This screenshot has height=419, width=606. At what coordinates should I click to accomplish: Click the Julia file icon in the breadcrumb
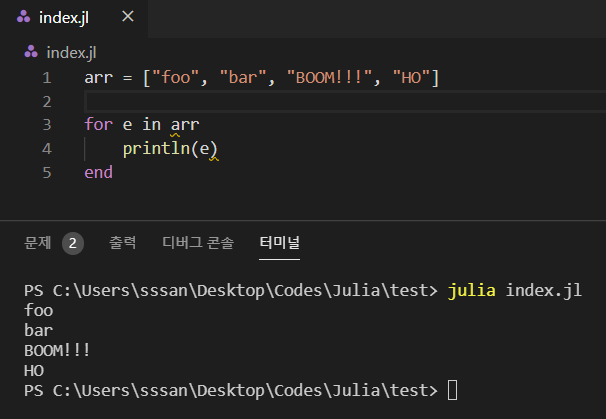coord(32,52)
